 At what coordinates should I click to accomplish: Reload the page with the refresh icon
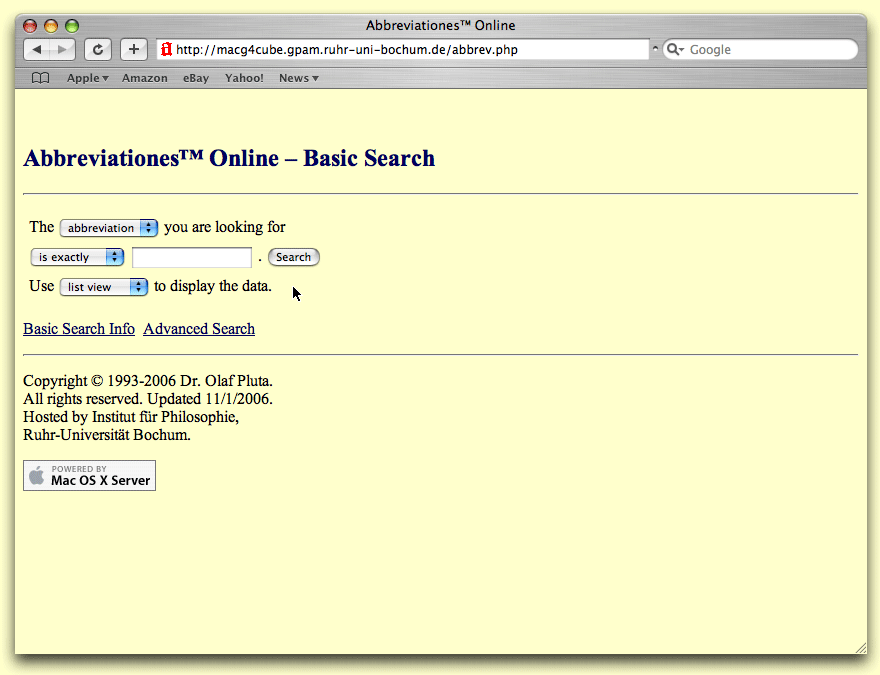tap(97, 49)
